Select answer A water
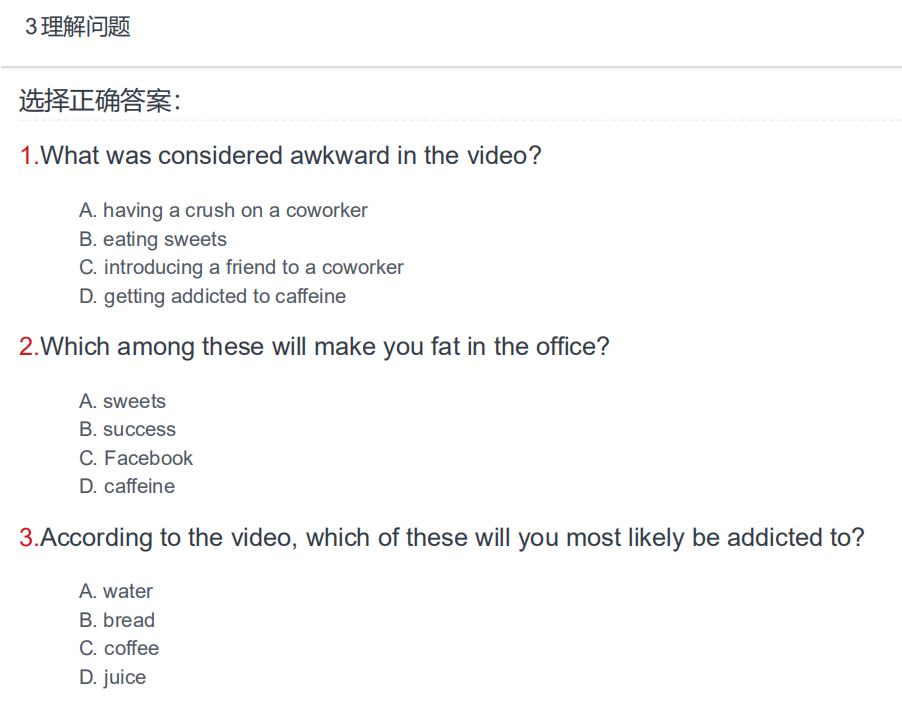Image resolution: width=902 pixels, height=708 pixels. [116, 591]
